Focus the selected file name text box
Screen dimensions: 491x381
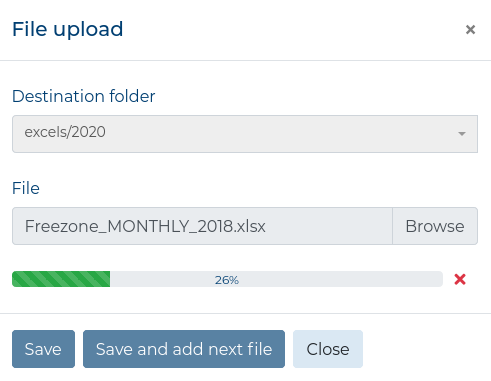202,226
